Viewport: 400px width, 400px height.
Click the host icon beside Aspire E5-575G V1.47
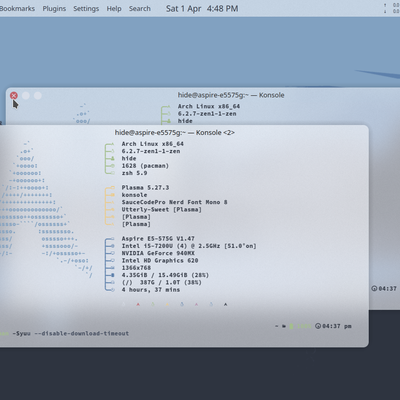click(113, 239)
